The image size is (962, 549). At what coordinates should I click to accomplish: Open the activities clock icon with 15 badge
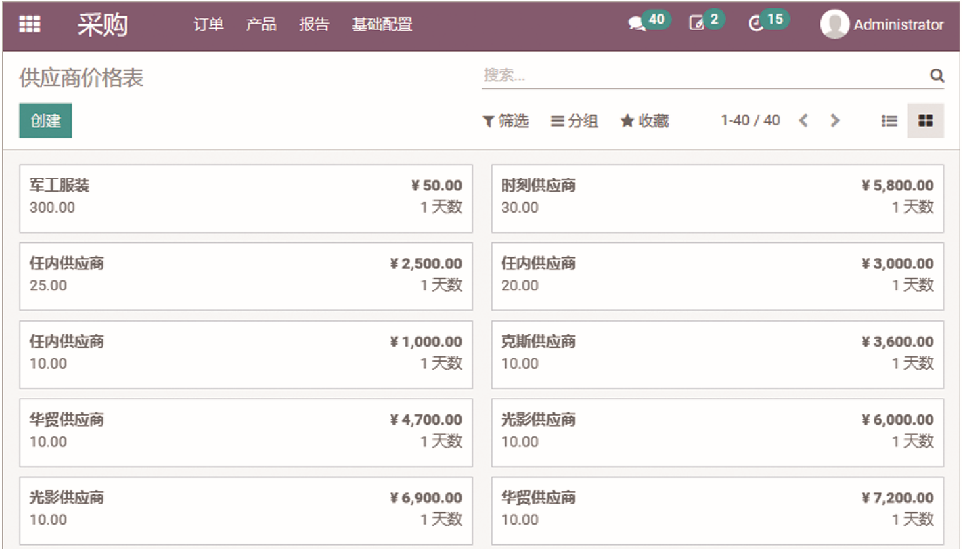point(756,24)
